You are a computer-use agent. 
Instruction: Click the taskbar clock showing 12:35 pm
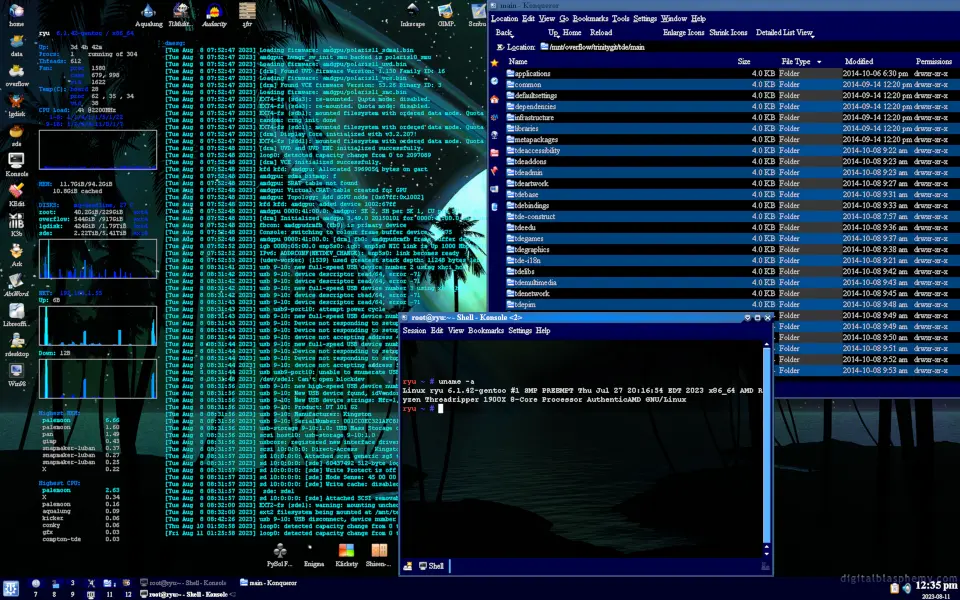point(936,587)
